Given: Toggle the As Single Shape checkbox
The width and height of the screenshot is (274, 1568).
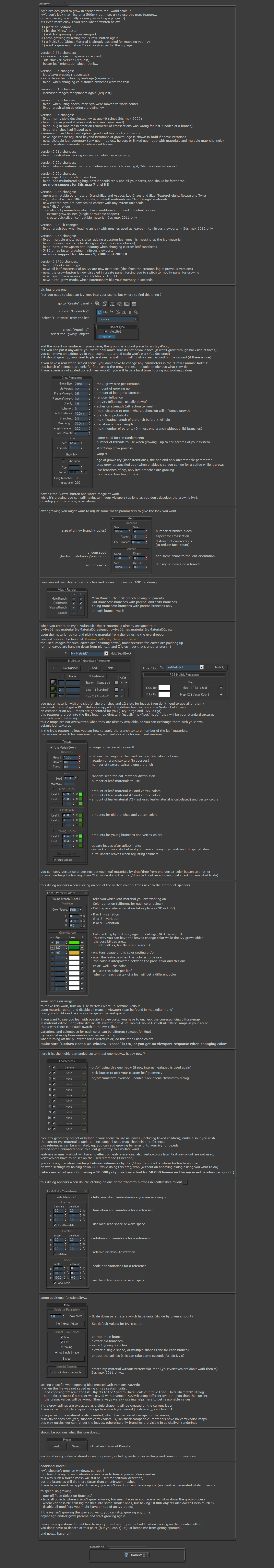Looking at the screenshot, I should click(57, 1352).
